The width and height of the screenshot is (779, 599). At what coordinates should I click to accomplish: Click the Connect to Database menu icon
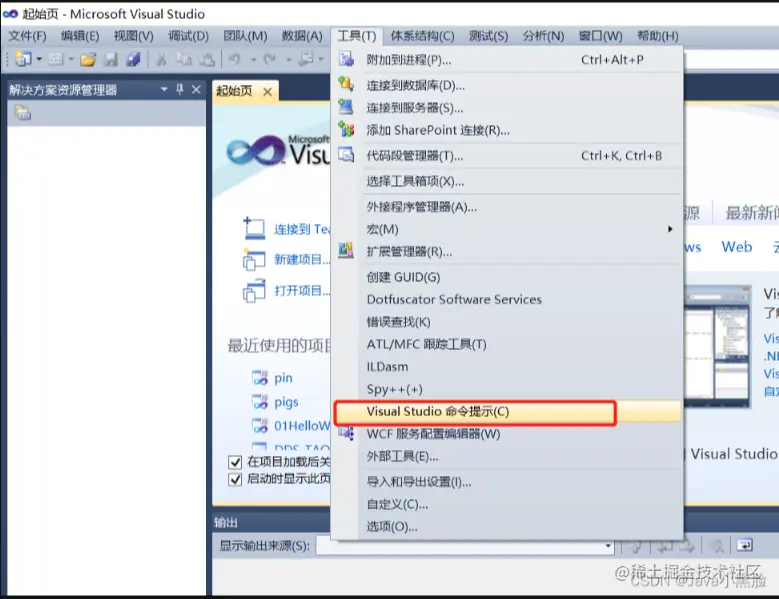[346, 84]
